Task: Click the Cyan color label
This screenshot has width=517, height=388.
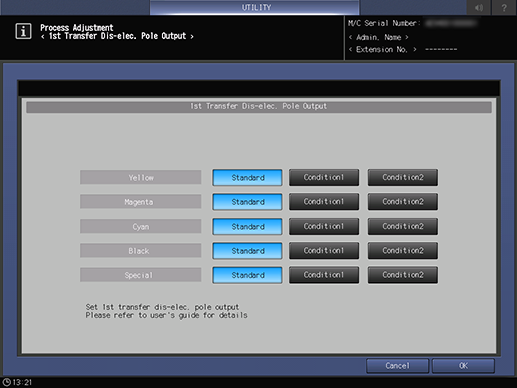Action: click(141, 226)
